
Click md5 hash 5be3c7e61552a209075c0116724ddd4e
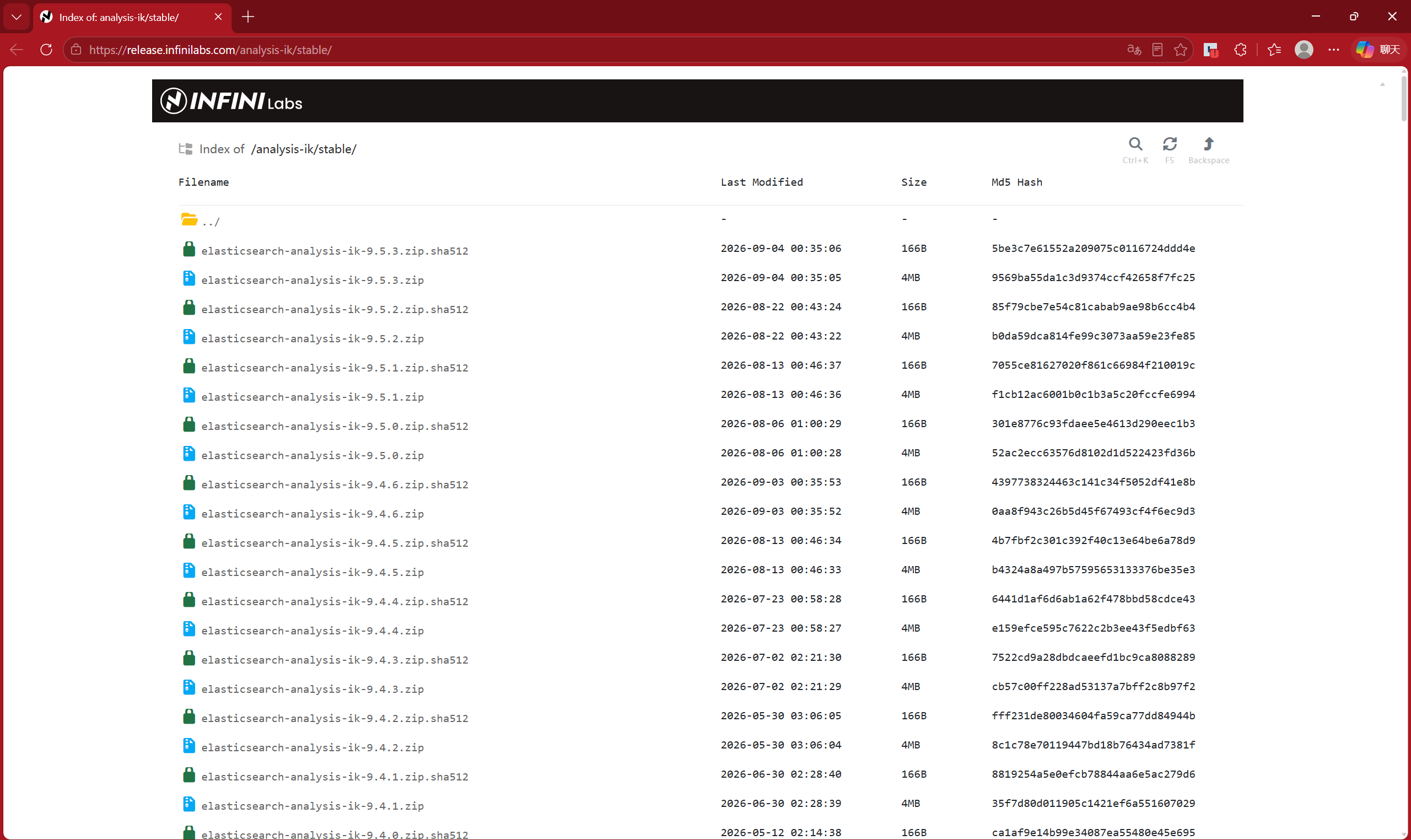coord(1093,248)
